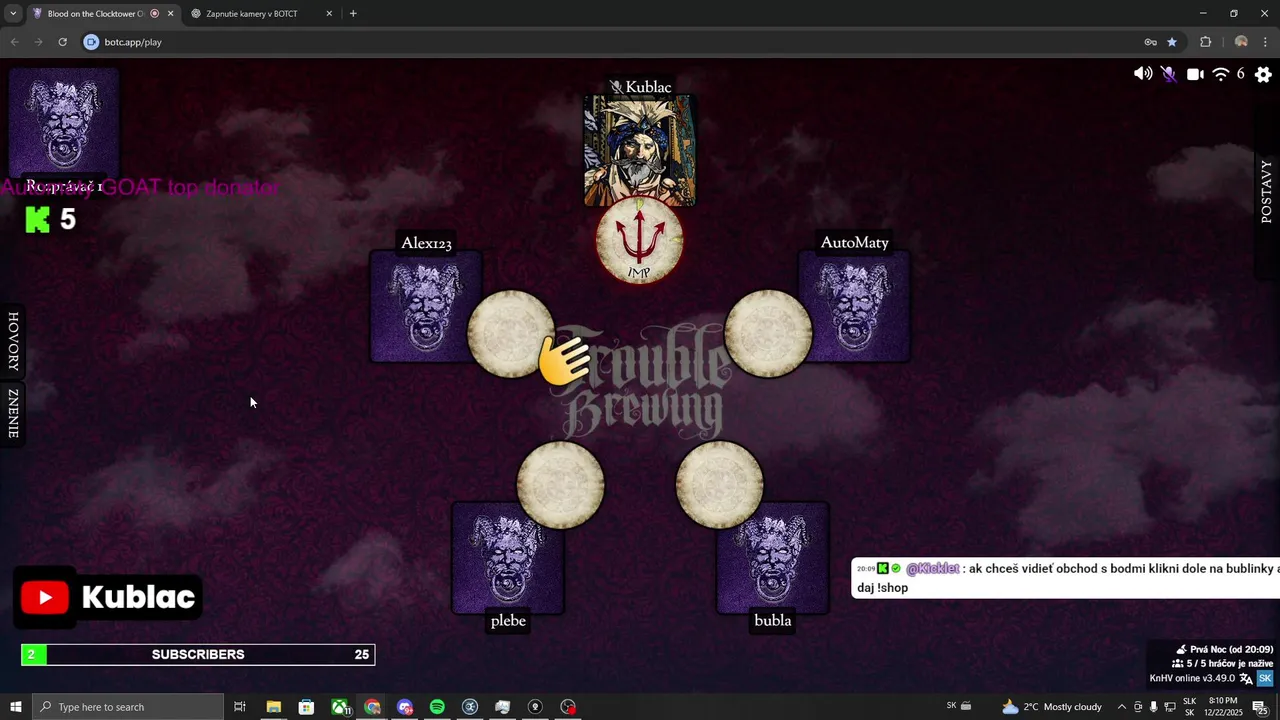Click Alex123's player card
1280x720 pixels.
click(426, 306)
